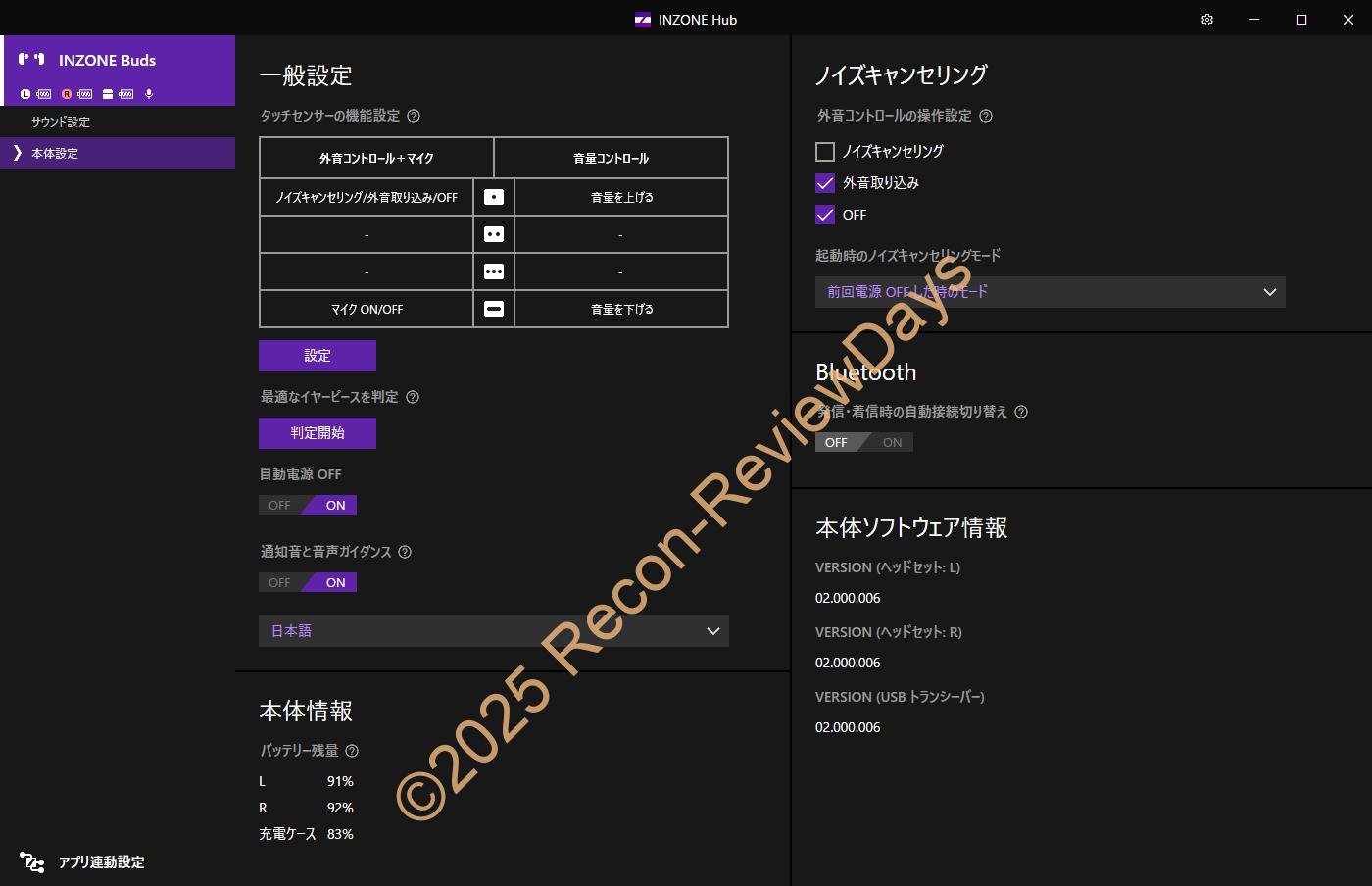The width and height of the screenshot is (1372, 886).
Task: Uncheck the OFF checkbox under noise cancelling
Action: tap(825, 215)
